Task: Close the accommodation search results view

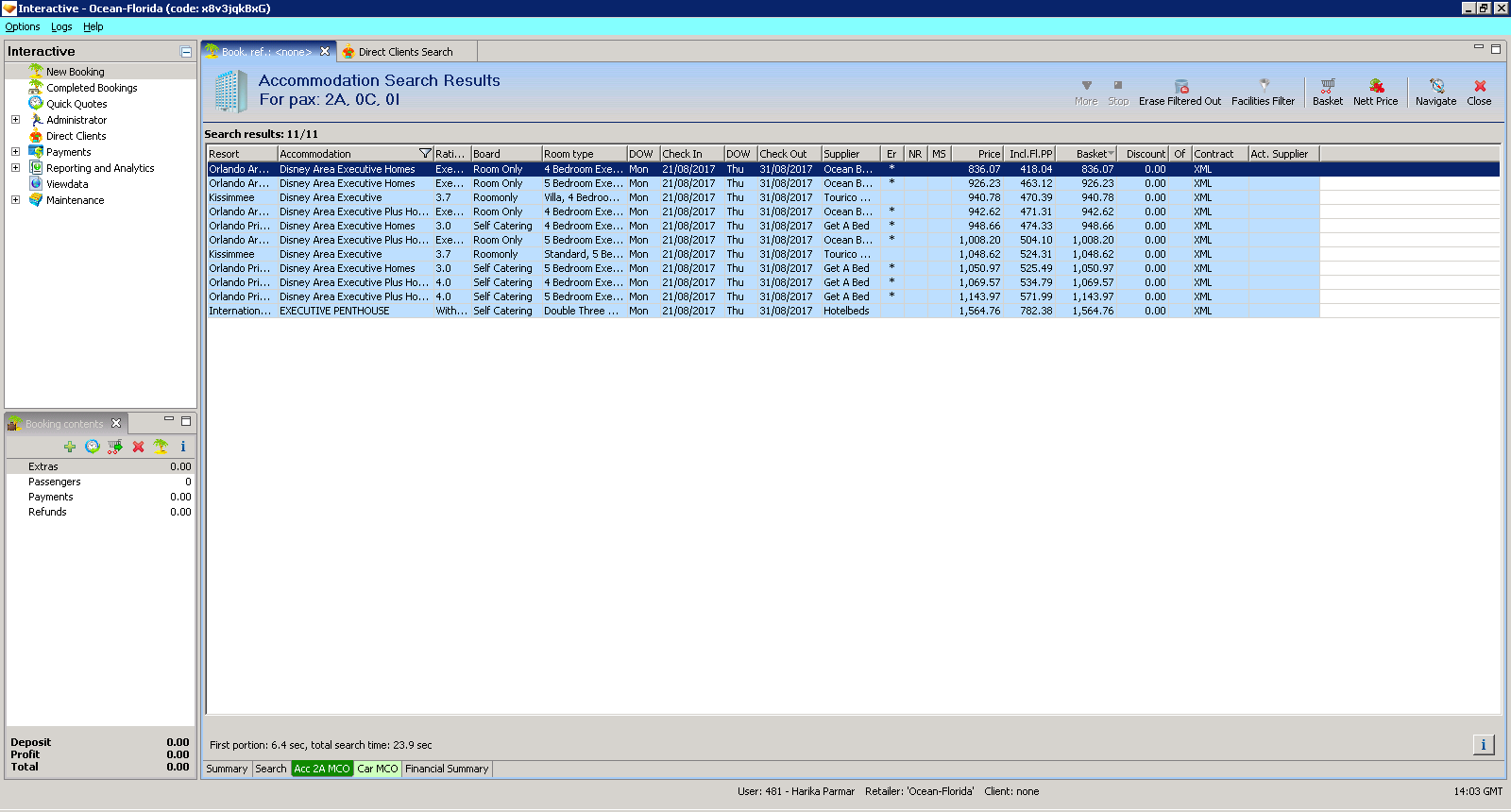Action: coord(1480,92)
